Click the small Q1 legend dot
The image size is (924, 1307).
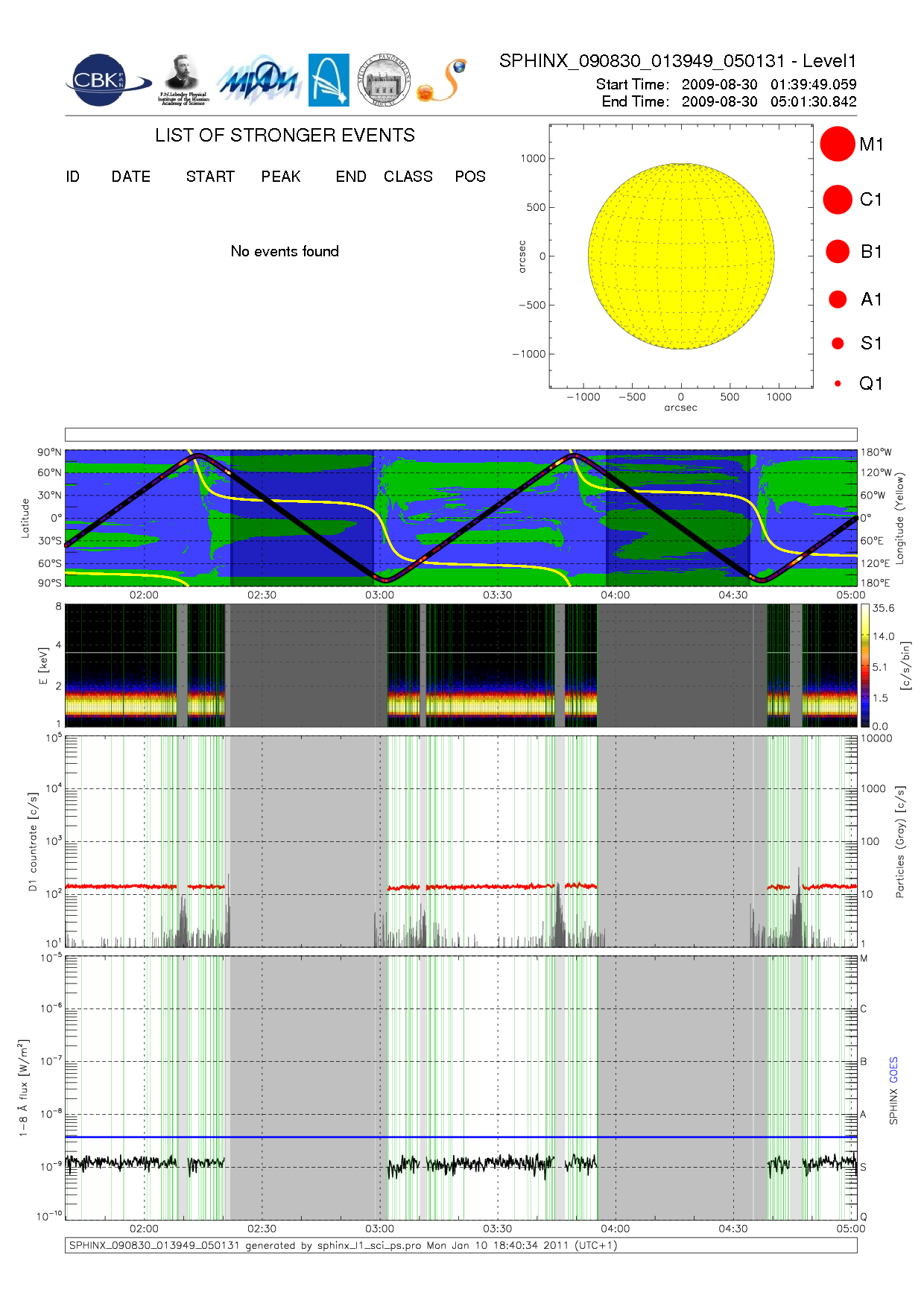coord(838,384)
